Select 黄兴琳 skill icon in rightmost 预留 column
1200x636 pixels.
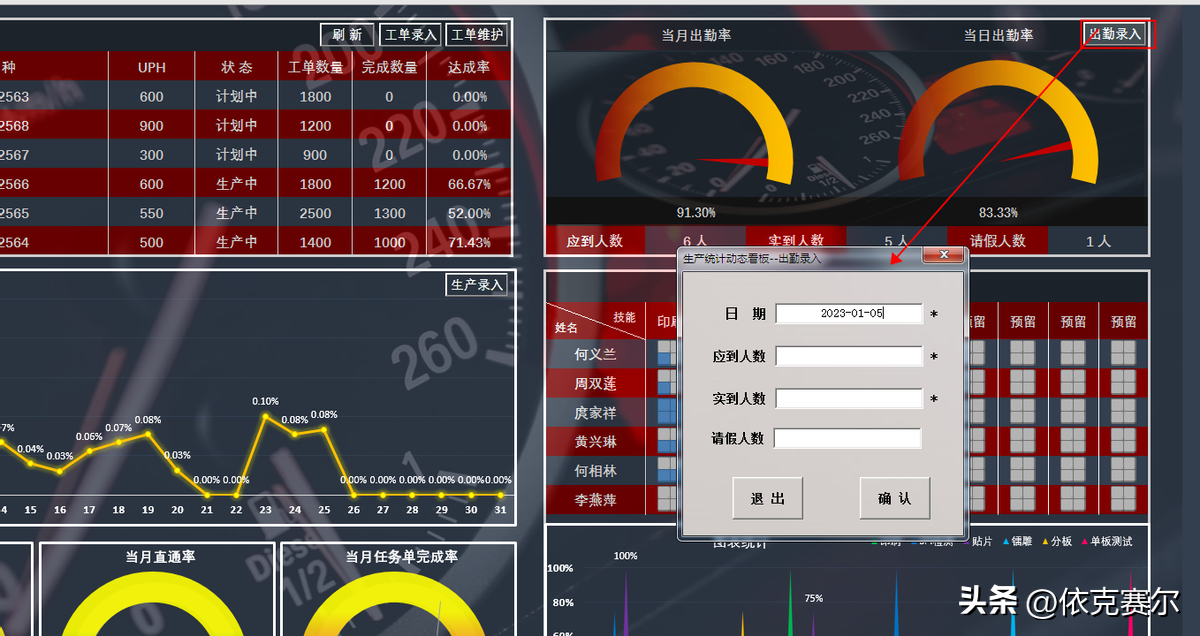(1123, 440)
